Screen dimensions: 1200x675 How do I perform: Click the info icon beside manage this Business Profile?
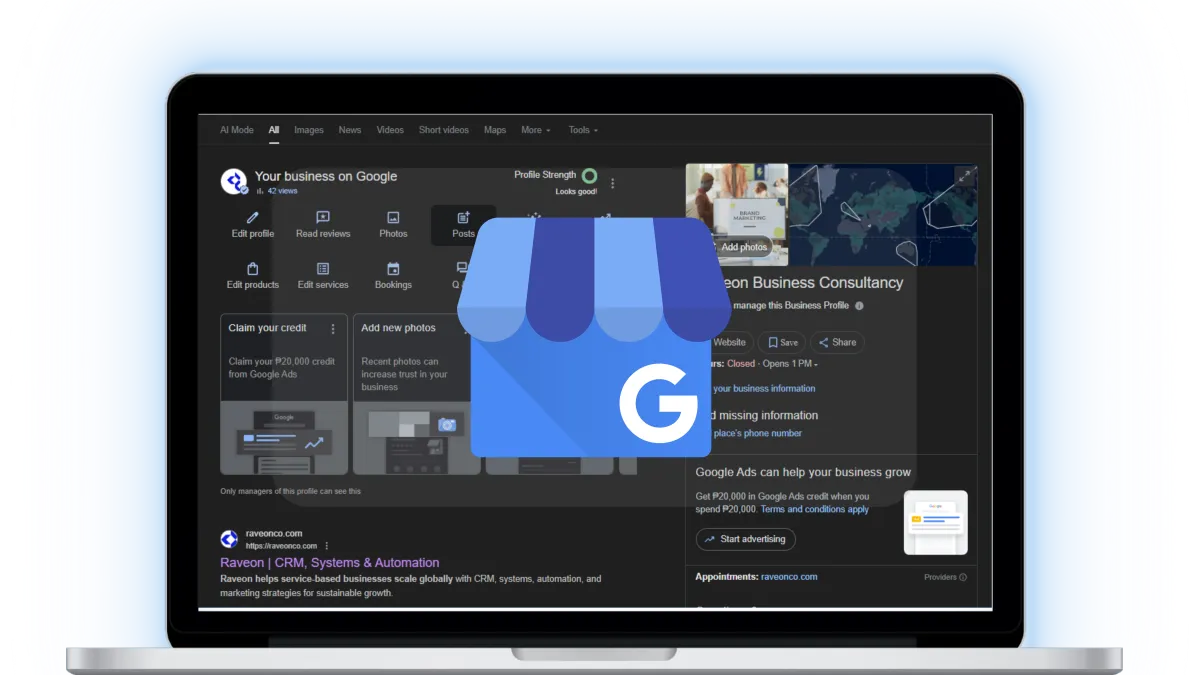click(x=859, y=306)
